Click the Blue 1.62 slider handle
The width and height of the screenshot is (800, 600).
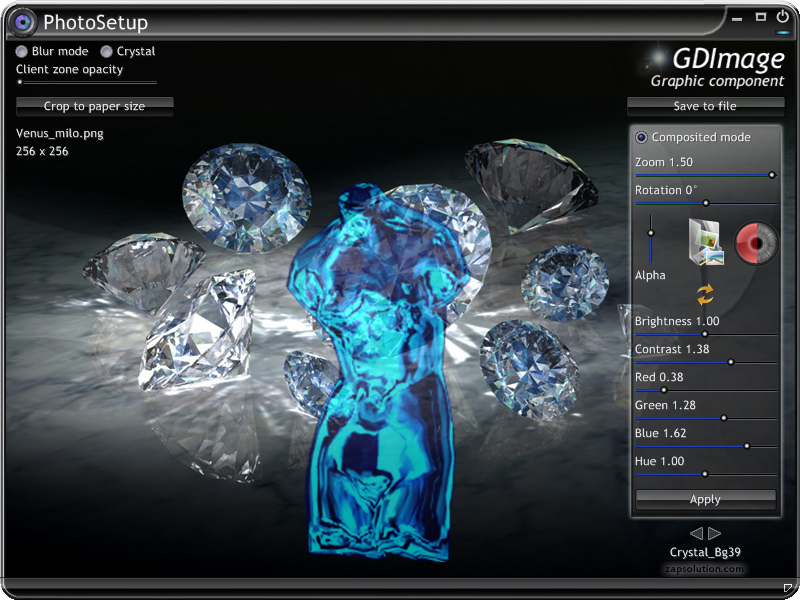point(747,446)
